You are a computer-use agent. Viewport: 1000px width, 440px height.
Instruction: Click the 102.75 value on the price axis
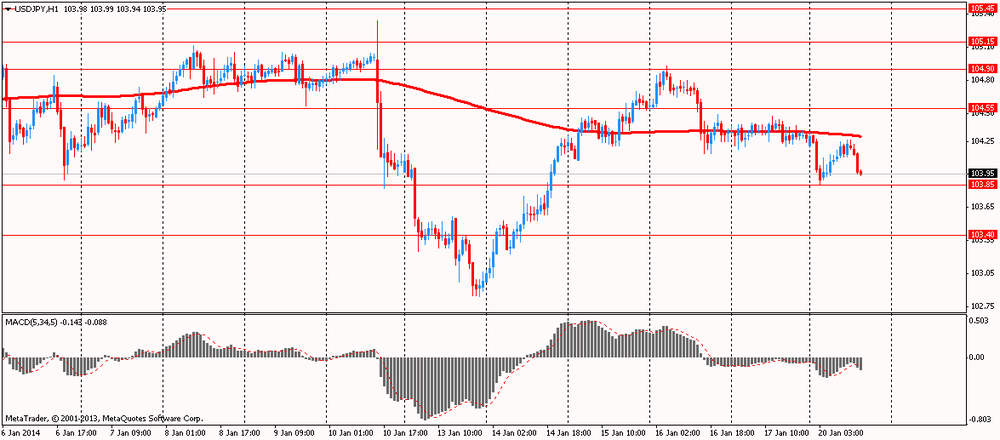pyautogui.click(x=983, y=307)
